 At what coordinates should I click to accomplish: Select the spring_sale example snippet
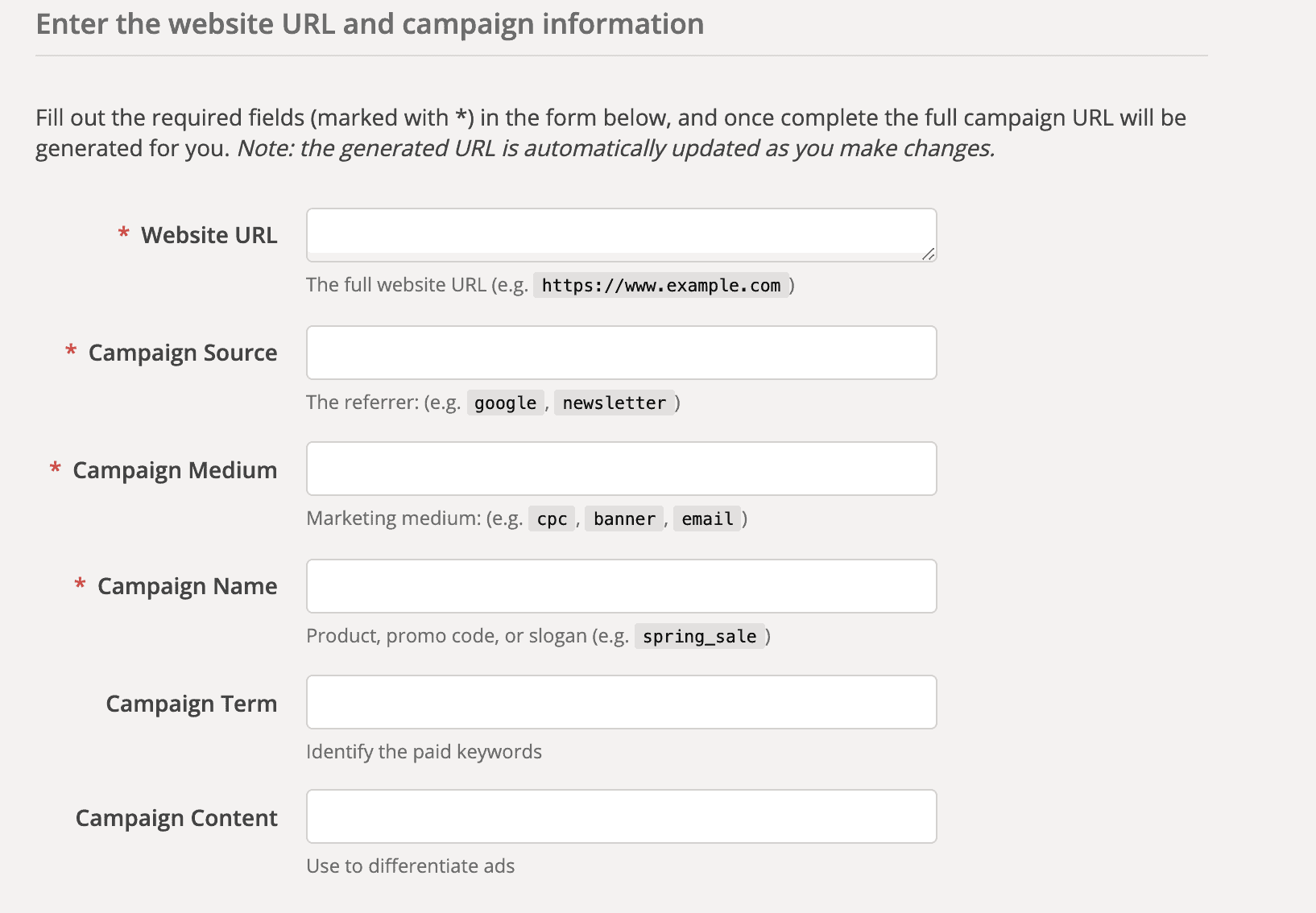click(699, 636)
